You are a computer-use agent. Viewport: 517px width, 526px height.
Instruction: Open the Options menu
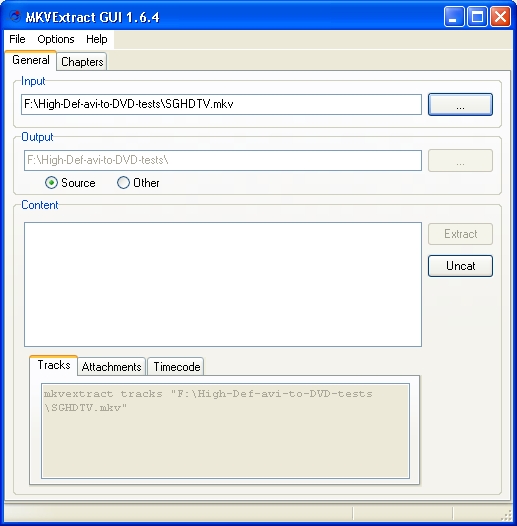click(56, 39)
